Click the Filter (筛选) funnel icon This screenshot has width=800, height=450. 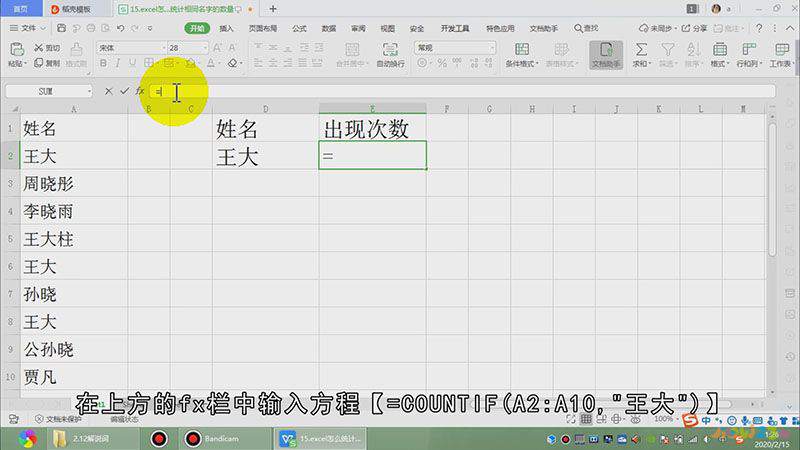point(667,49)
